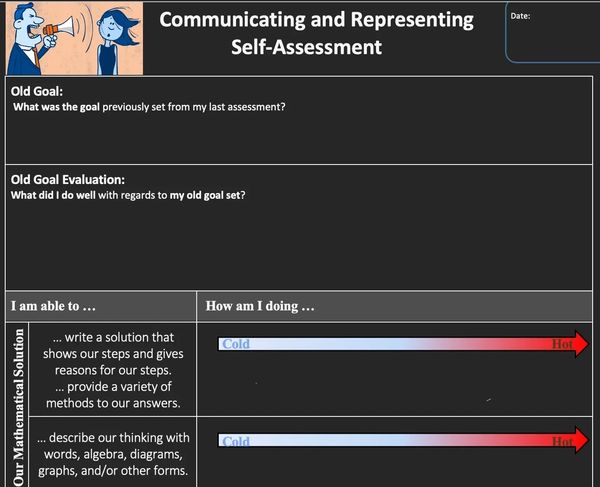Click the 'write a solution that shows our steps' cell
This screenshot has height=487, width=600.
click(113, 370)
